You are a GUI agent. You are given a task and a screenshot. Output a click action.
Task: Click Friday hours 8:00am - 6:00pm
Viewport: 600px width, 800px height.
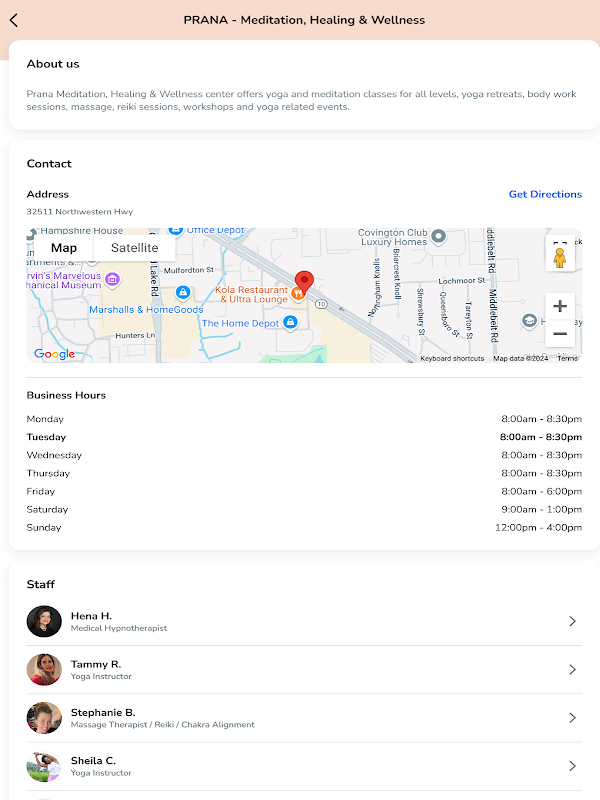click(x=541, y=491)
